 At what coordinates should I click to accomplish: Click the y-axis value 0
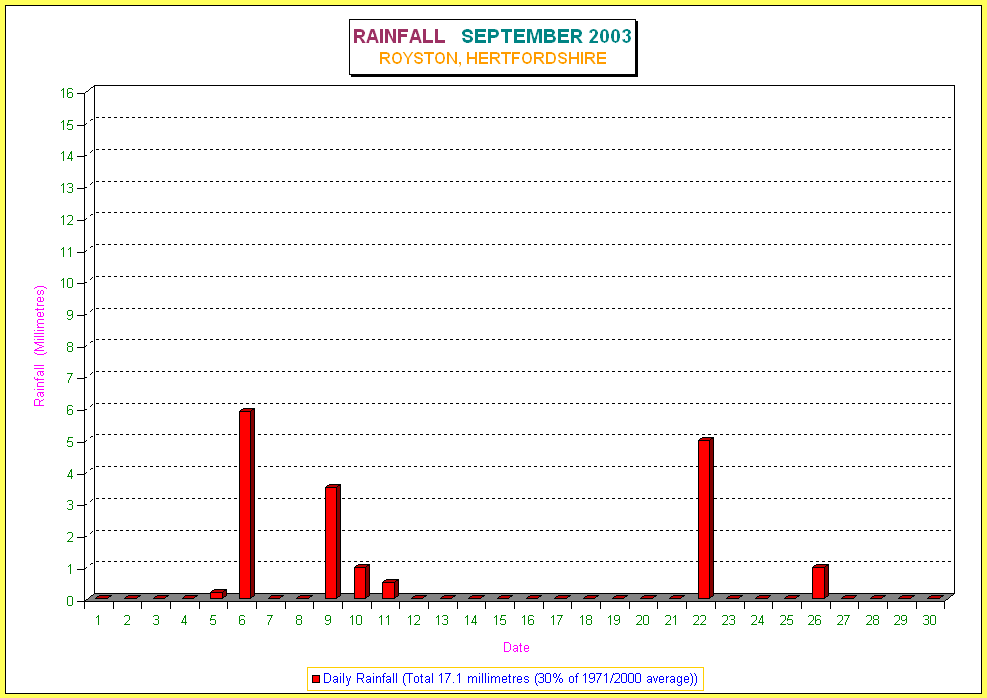(x=70, y=600)
